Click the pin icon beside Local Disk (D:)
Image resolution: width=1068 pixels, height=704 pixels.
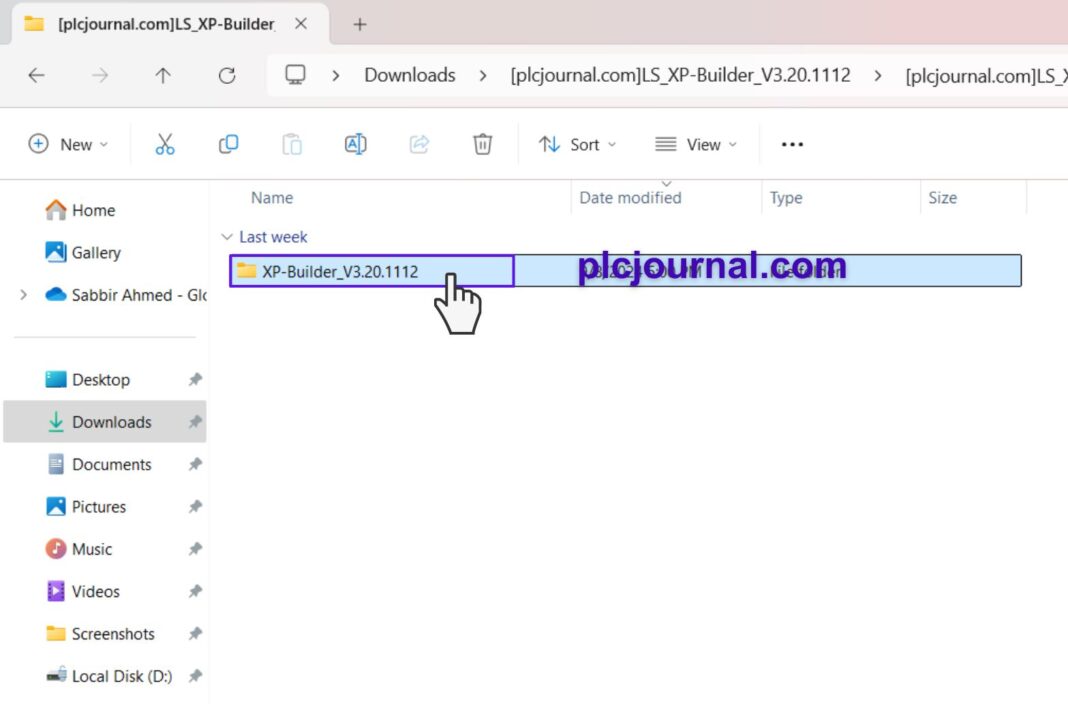tap(195, 676)
